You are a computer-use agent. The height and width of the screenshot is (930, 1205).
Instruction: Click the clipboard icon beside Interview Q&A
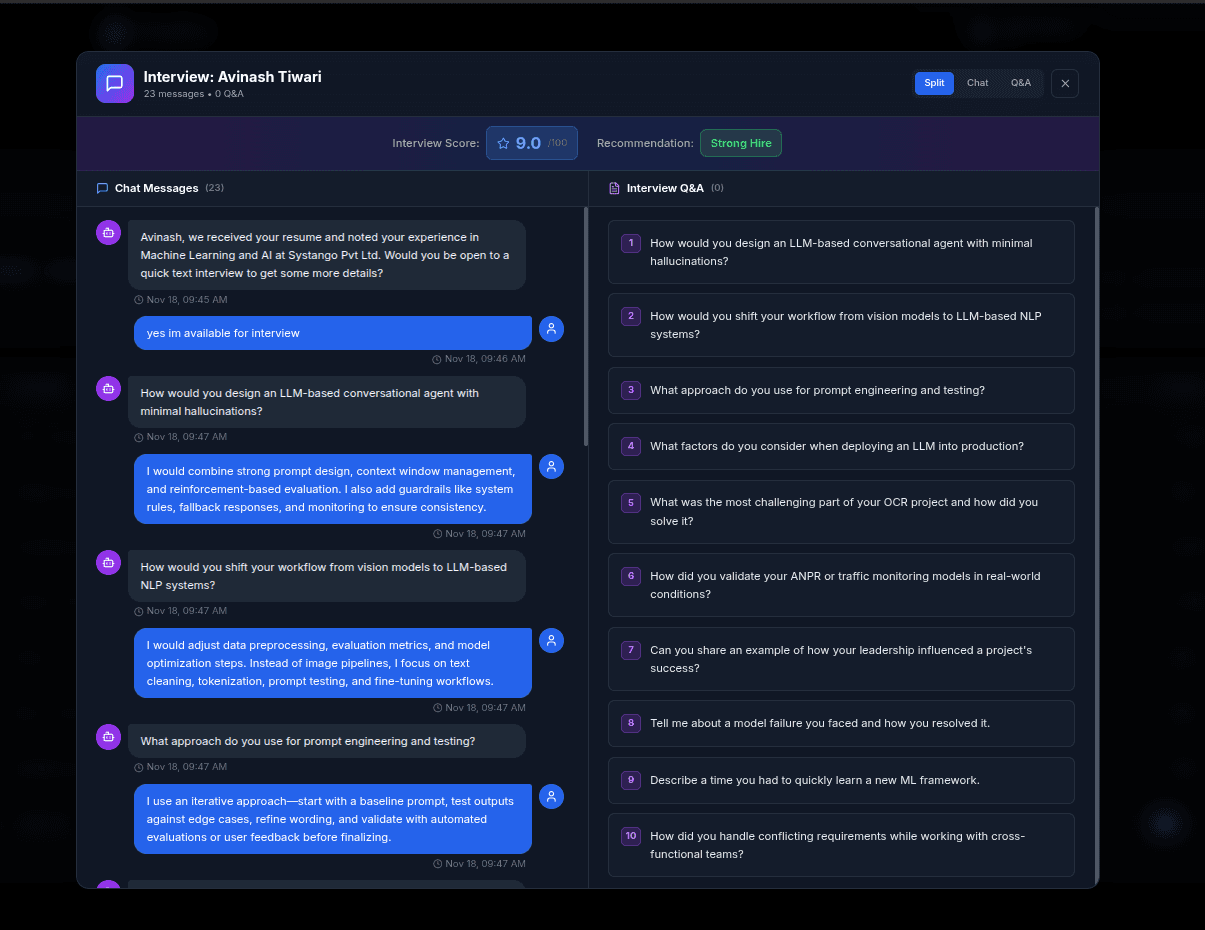(x=611, y=188)
